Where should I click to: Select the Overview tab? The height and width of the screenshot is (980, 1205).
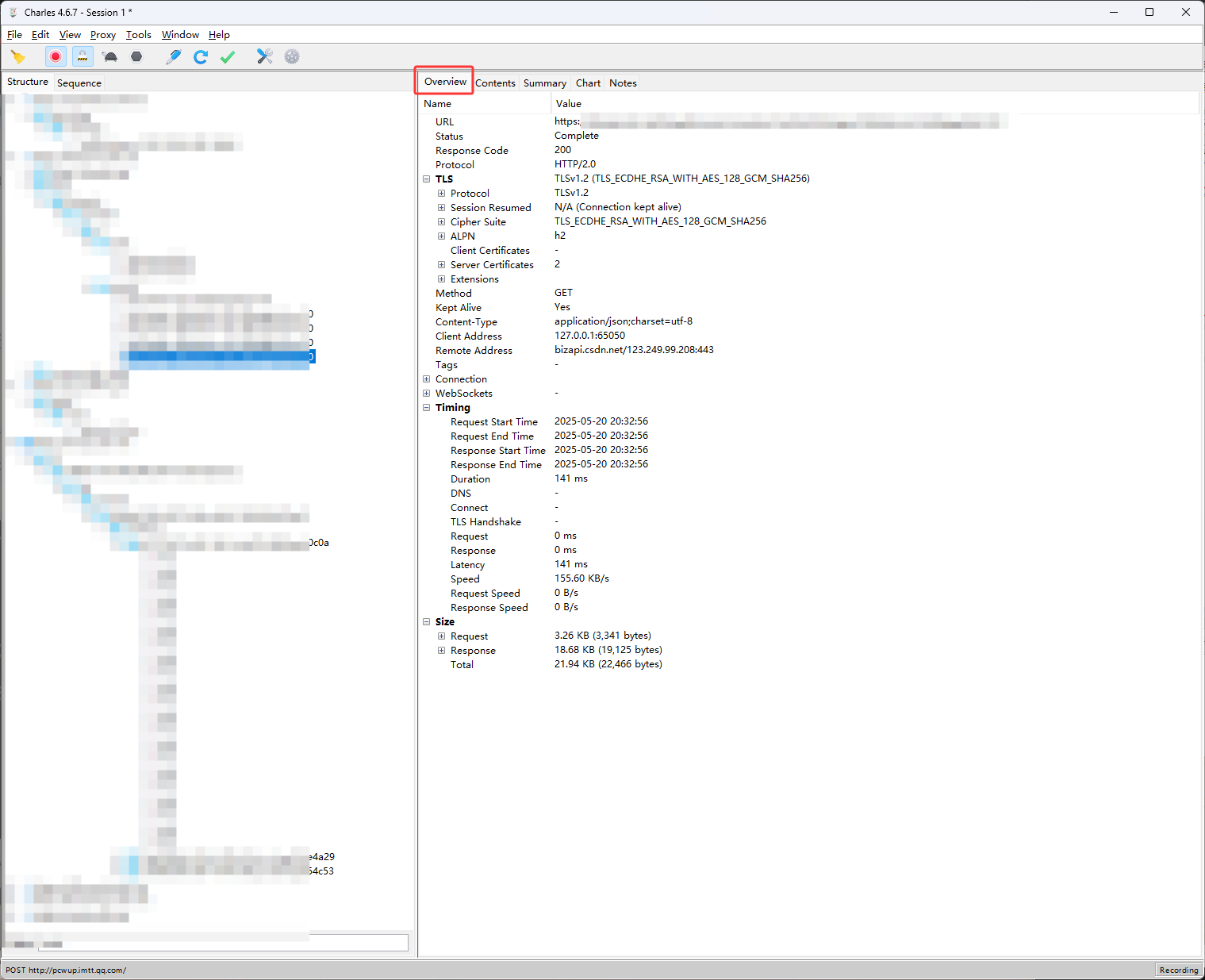(445, 81)
